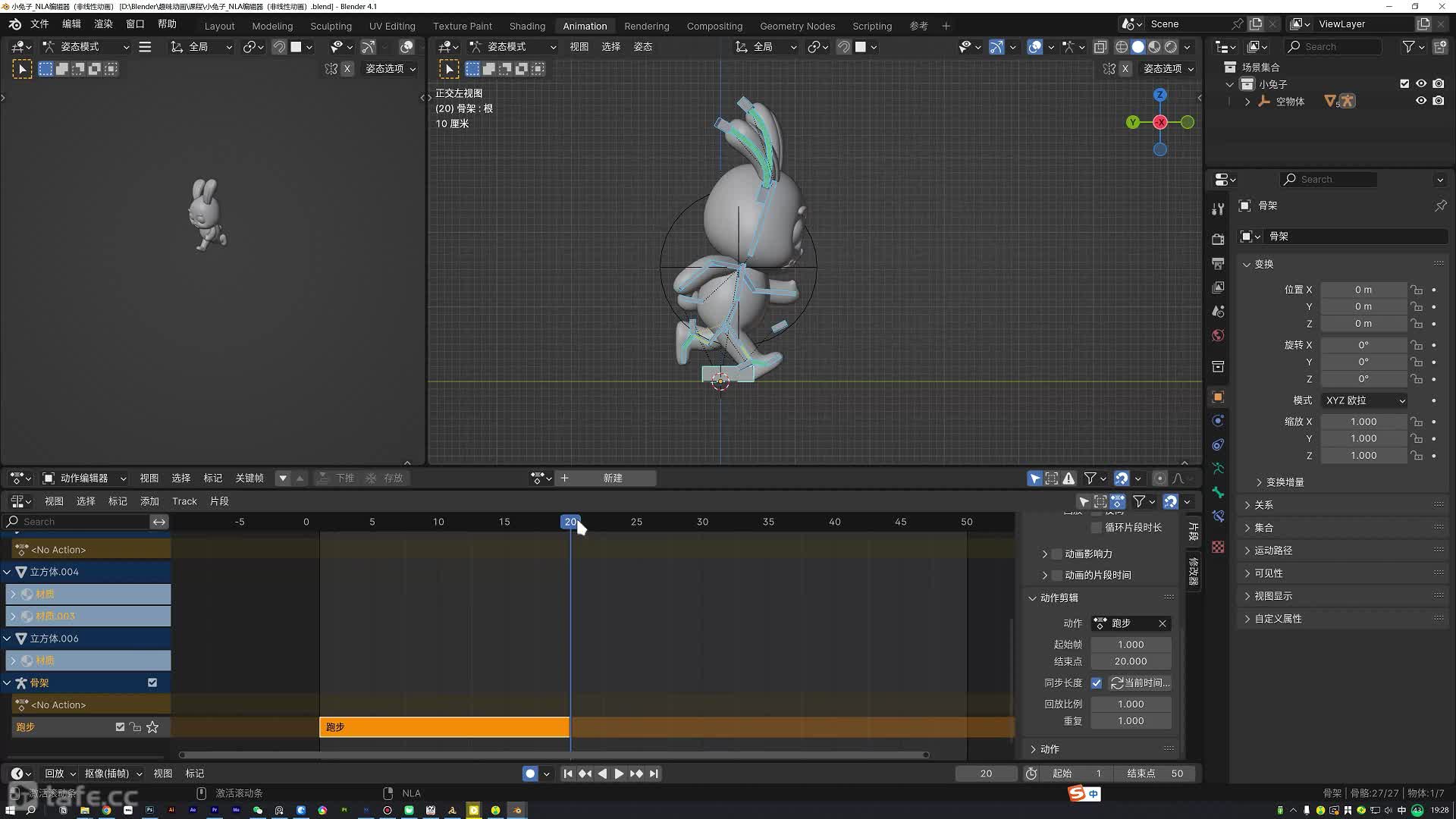Click the 重复 value field
Viewport: 1456px width, 819px height.
click(x=1131, y=721)
